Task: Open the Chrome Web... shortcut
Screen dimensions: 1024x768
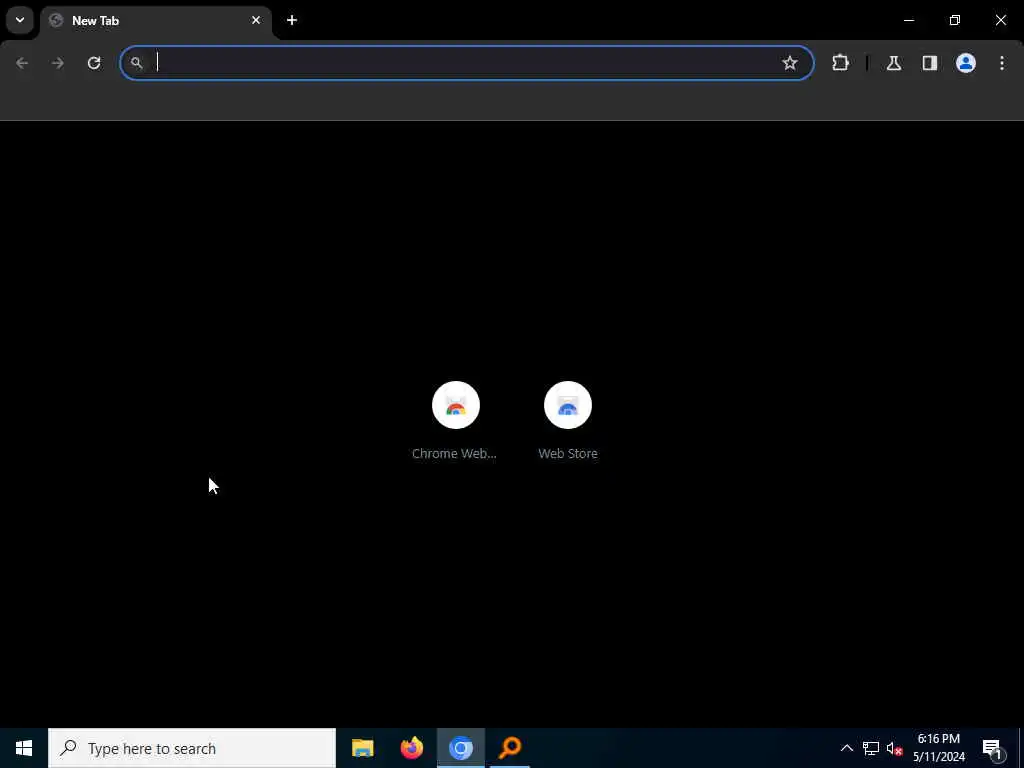Action: 455,421
